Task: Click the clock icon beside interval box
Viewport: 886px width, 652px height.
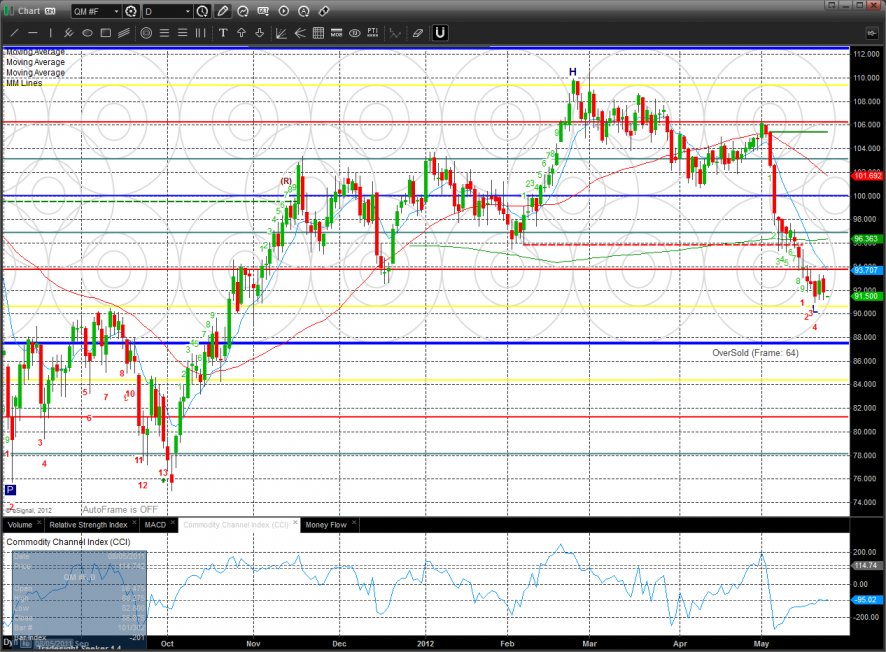Action: click(203, 11)
